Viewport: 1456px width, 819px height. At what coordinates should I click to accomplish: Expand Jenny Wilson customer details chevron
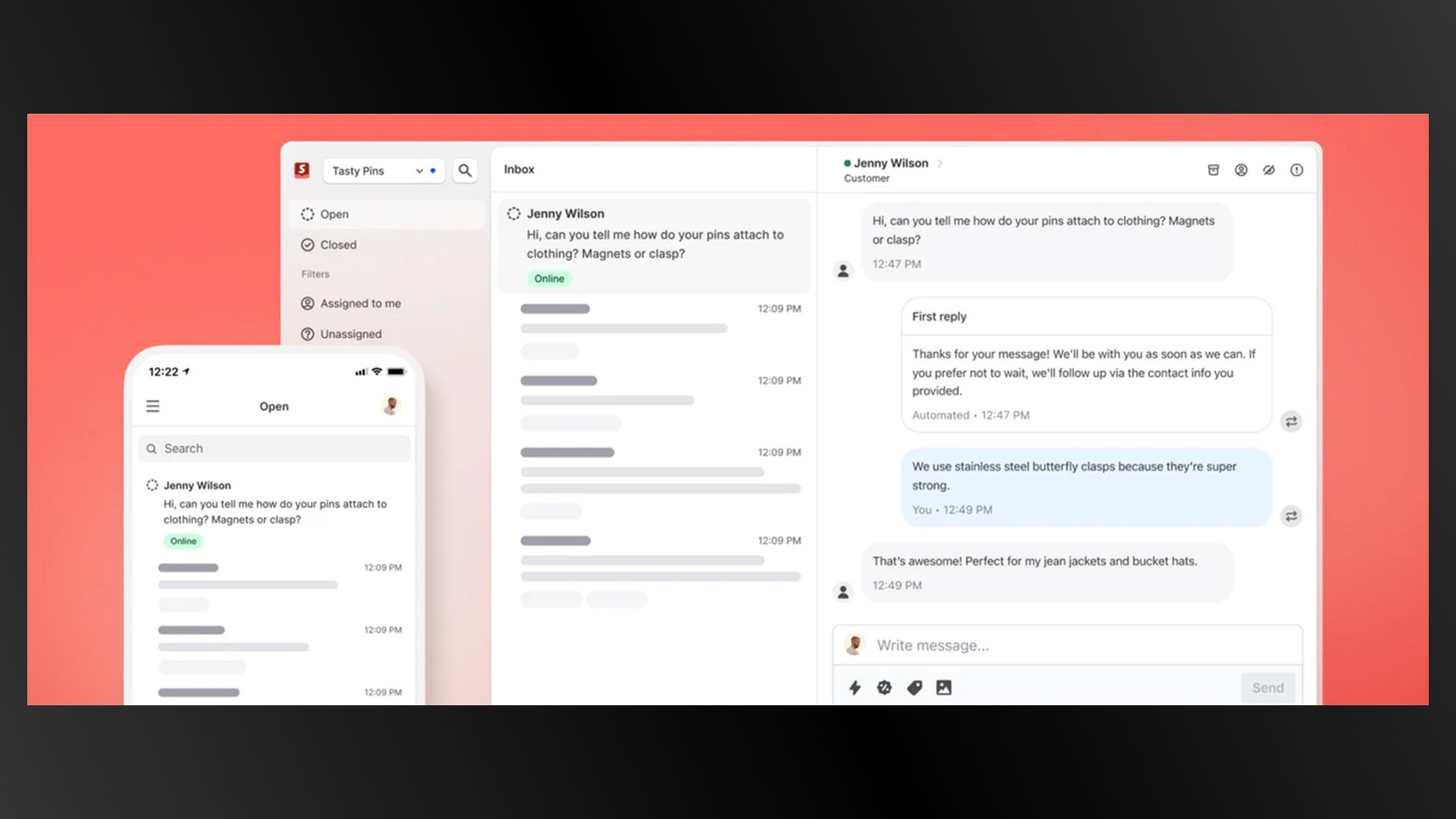(x=940, y=163)
